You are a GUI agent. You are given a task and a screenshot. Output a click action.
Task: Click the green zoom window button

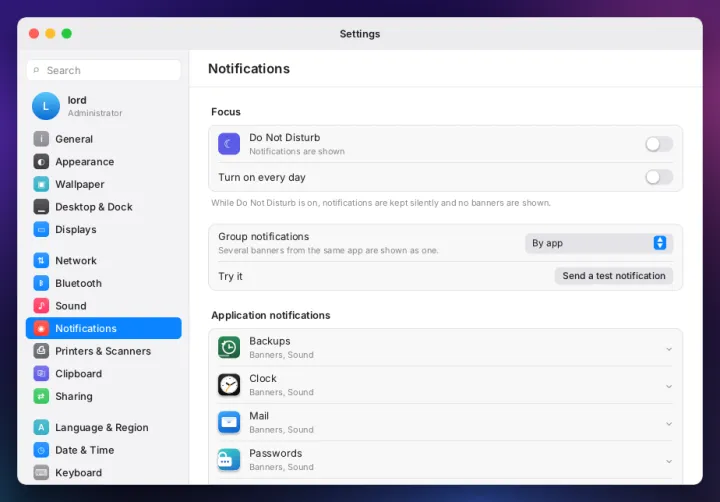point(67,34)
